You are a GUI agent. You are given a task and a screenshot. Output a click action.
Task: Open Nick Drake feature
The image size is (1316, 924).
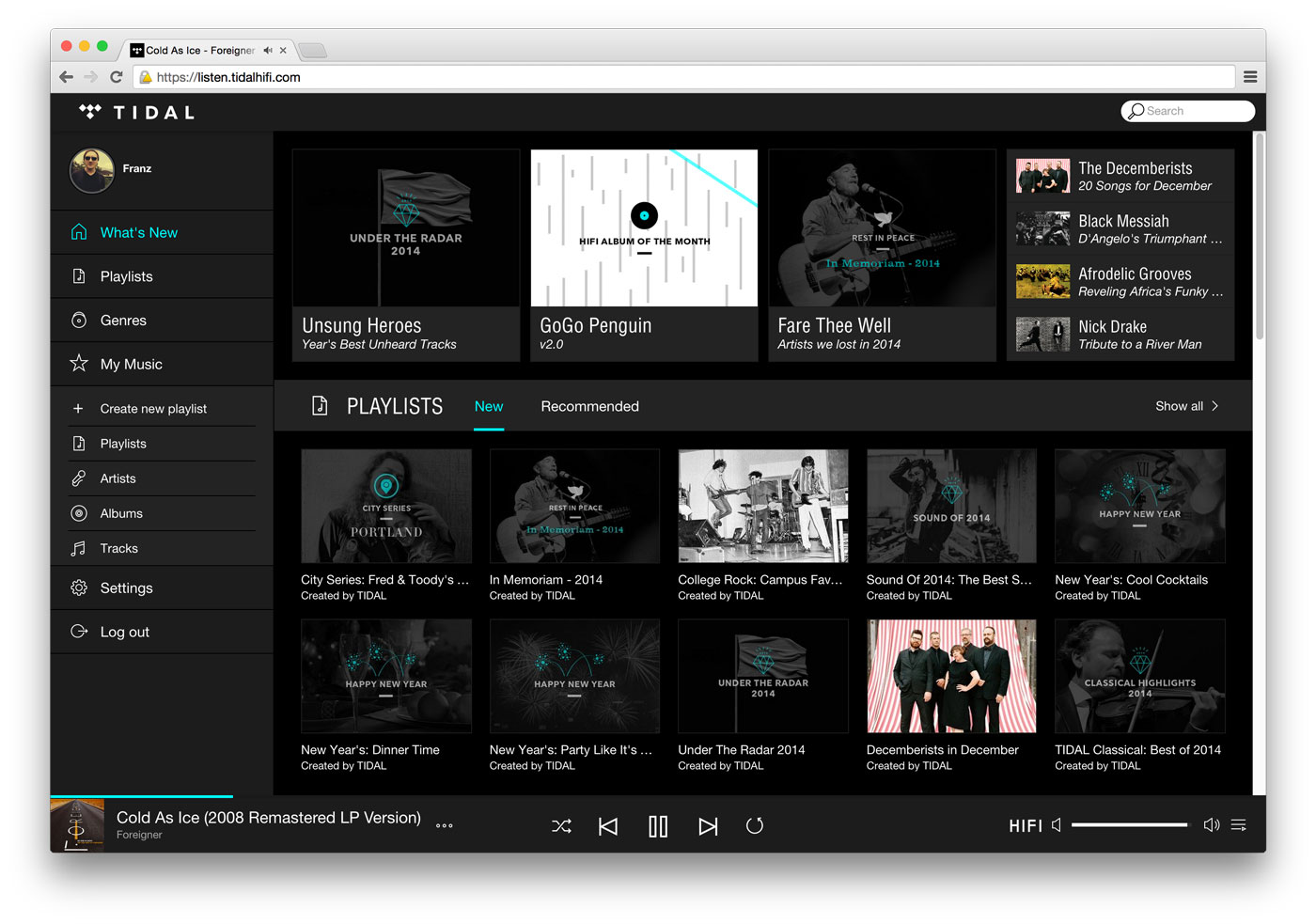1120,334
